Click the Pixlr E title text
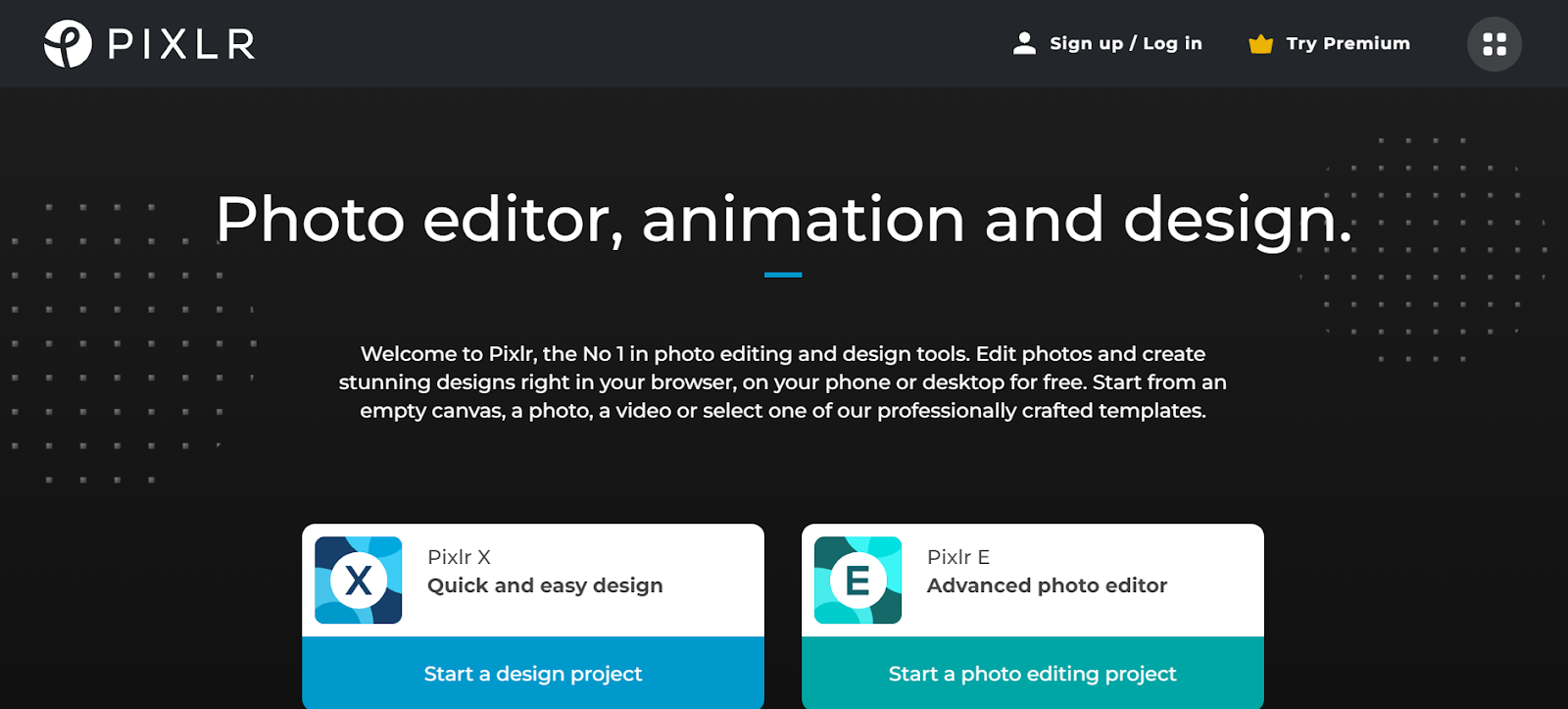The height and width of the screenshot is (709, 1568). coord(958,557)
